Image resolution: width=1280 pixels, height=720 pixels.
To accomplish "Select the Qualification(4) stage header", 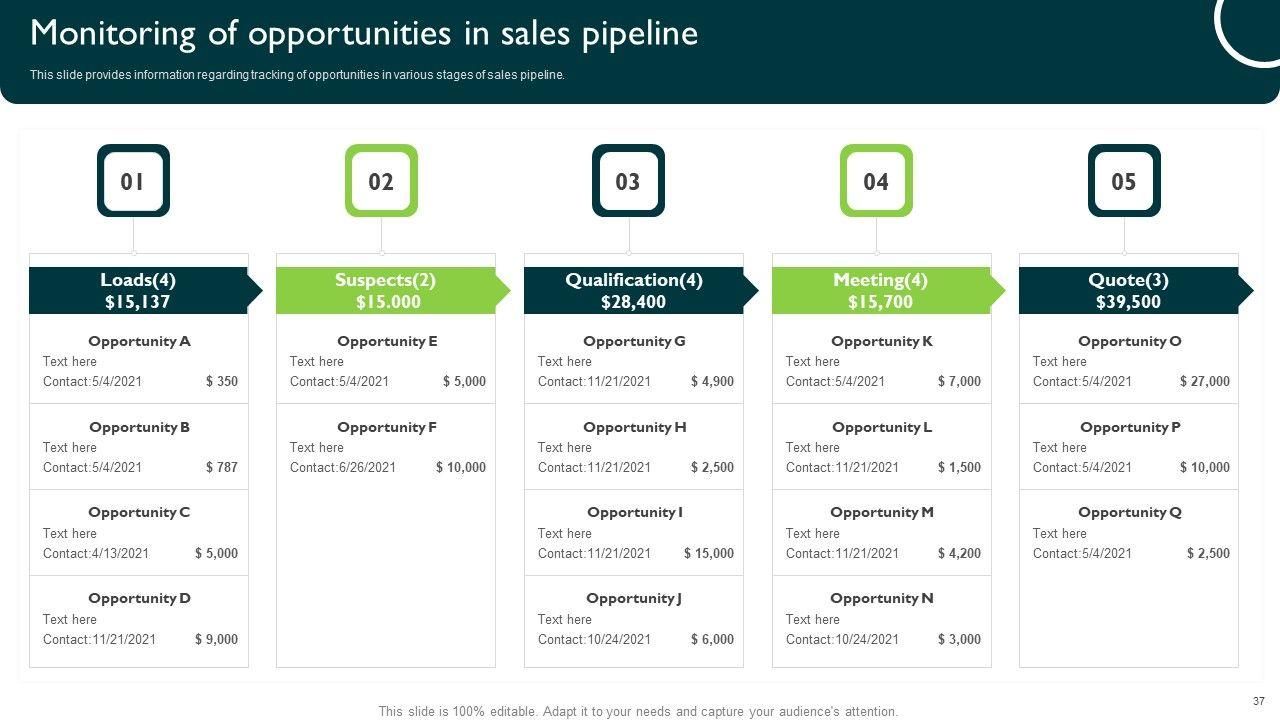I will click(634, 290).
